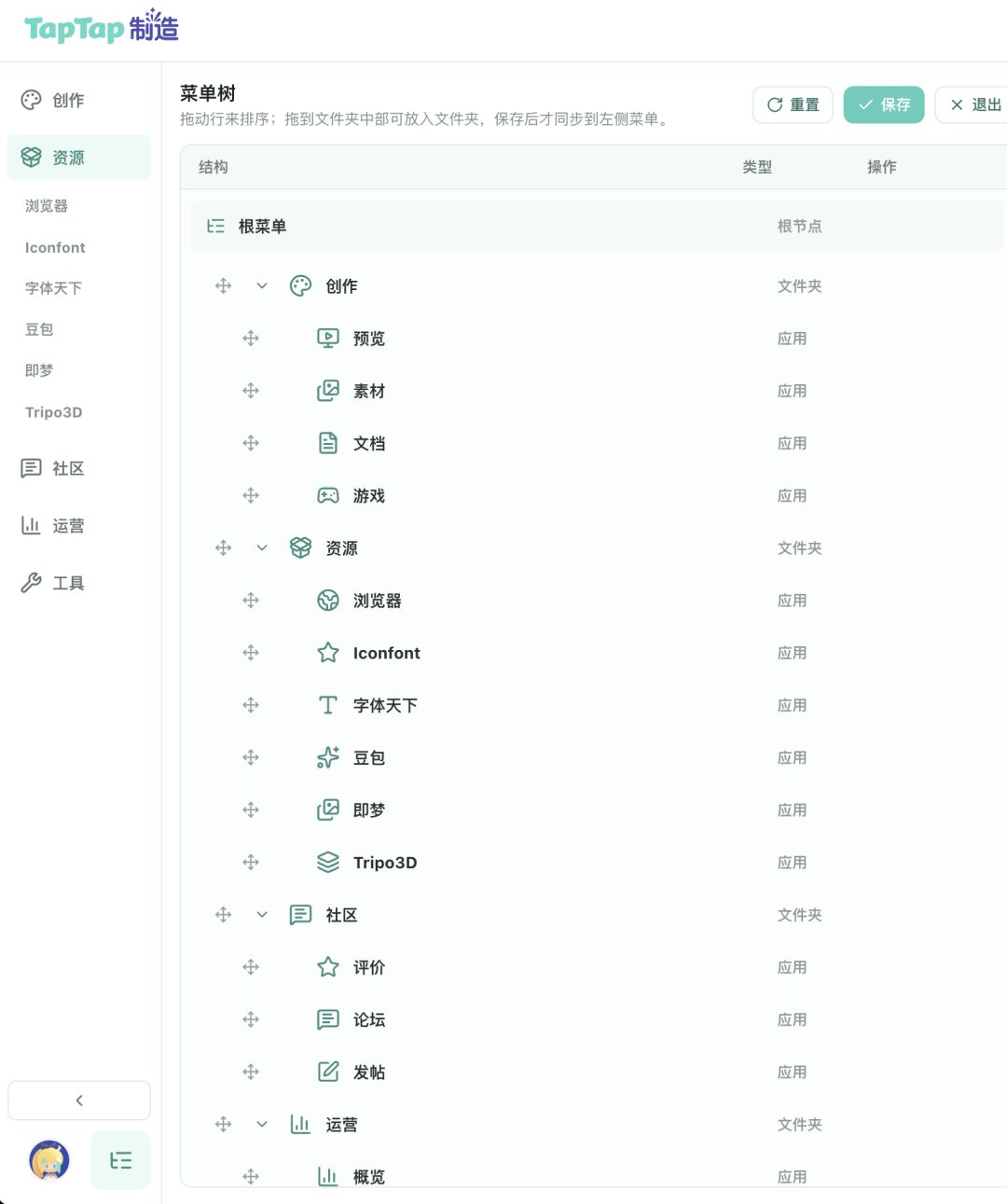Click the 保存 save button
Image resolution: width=1007 pixels, height=1204 pixels.
point(884,104)
